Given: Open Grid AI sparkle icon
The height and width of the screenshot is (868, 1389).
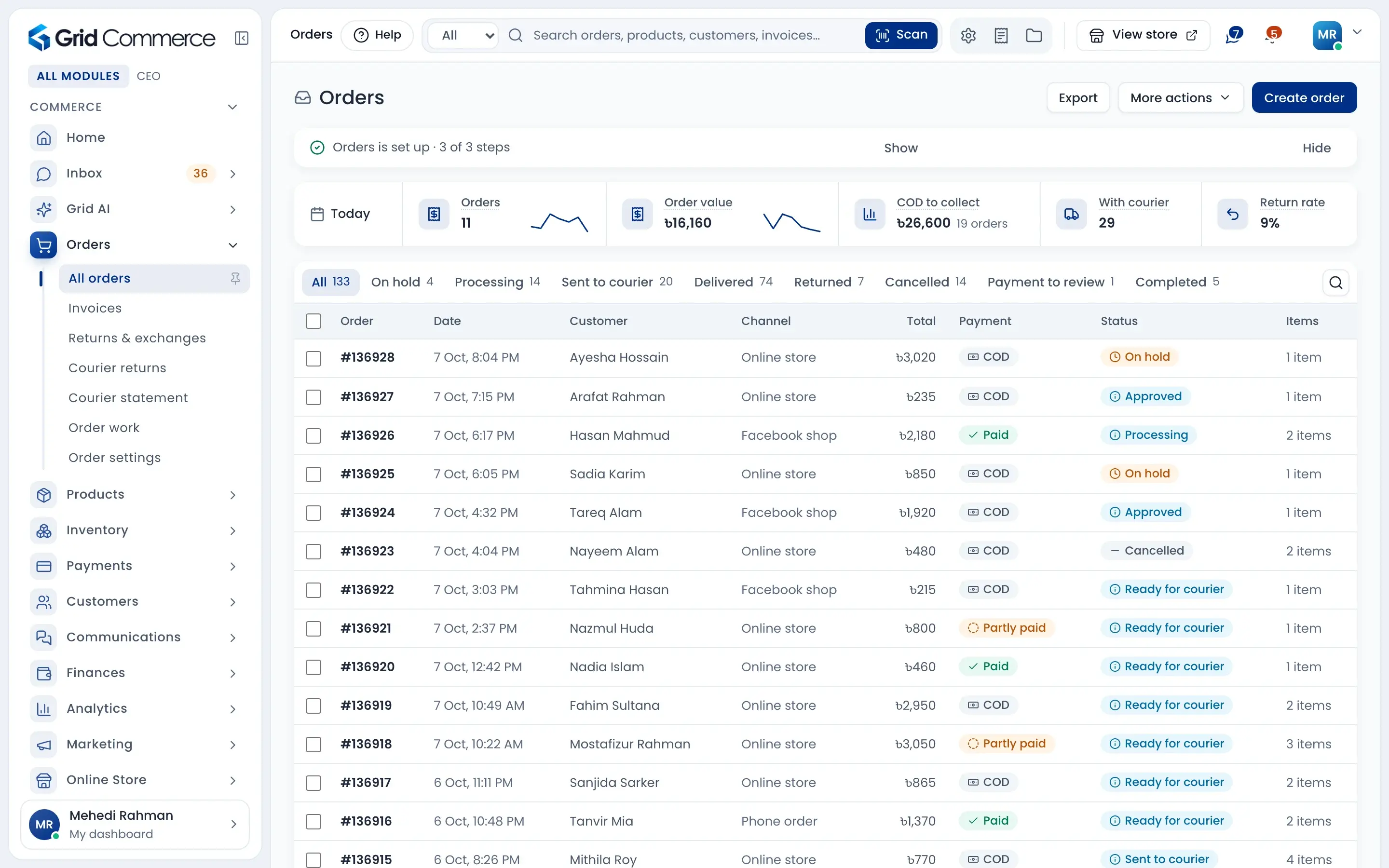Looking at the screenshot, I should coord(43,209).
